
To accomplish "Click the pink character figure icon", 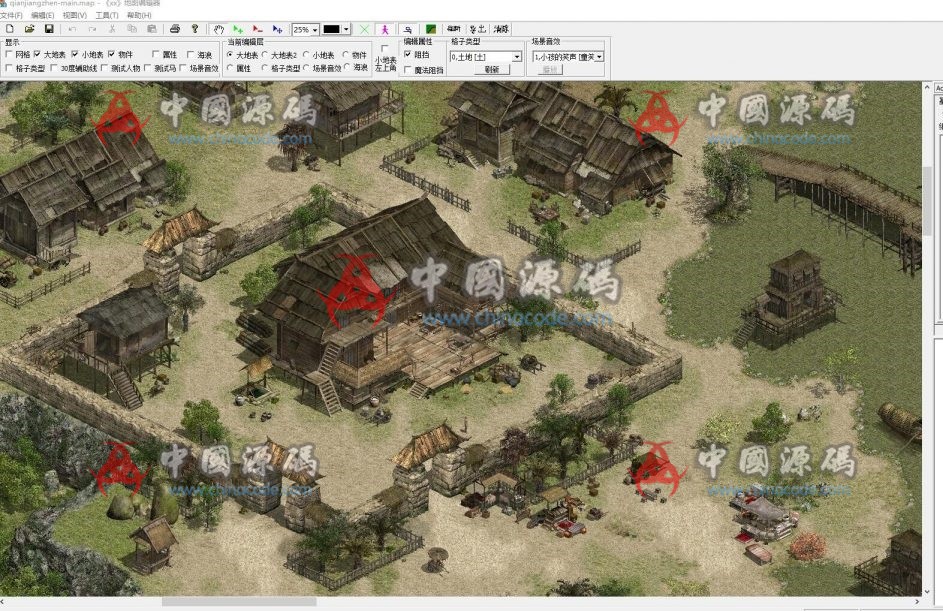I will pyautogui.click(x=386, y=30).
